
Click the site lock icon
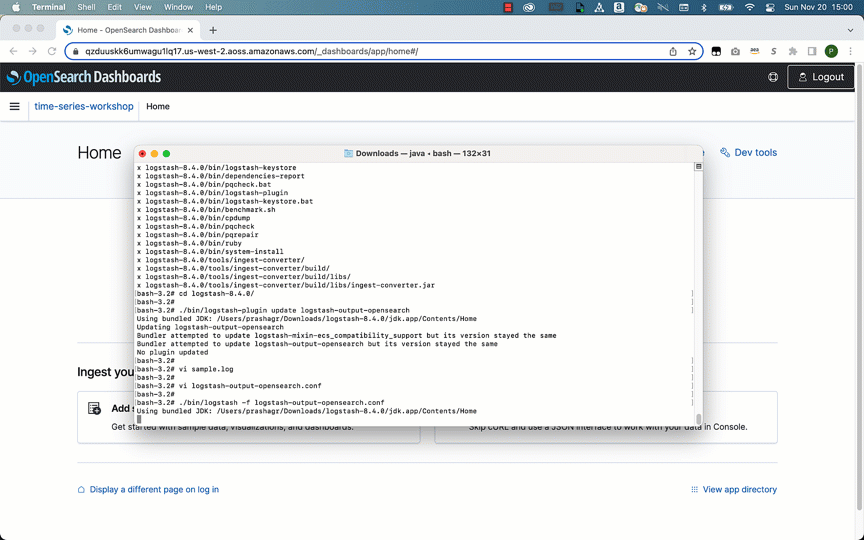(x=75, y=51)
